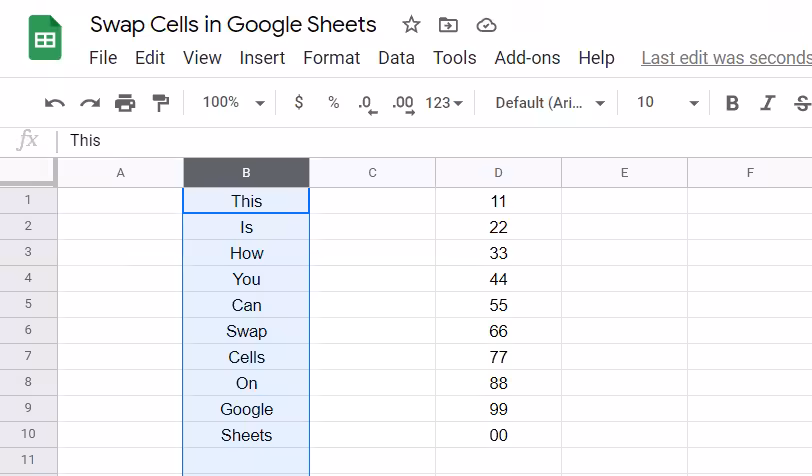Open the View menu

point(202,57)
